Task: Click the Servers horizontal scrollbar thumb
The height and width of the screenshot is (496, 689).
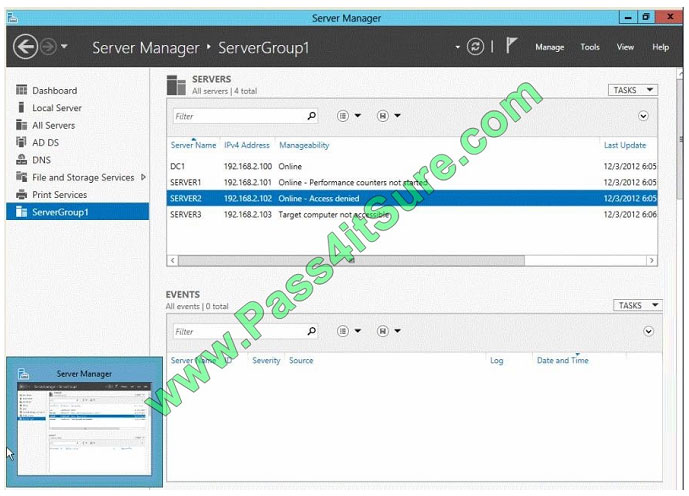Action: pos(351,261)
